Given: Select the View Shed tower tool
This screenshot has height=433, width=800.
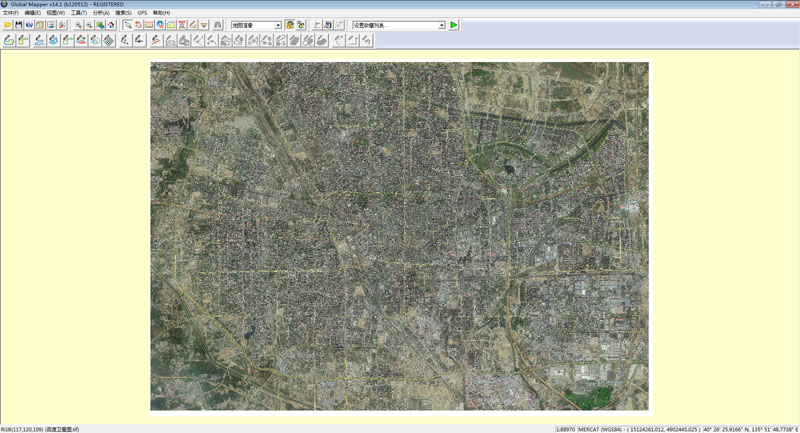Looking at the screenshot, I should coord(182,25).
